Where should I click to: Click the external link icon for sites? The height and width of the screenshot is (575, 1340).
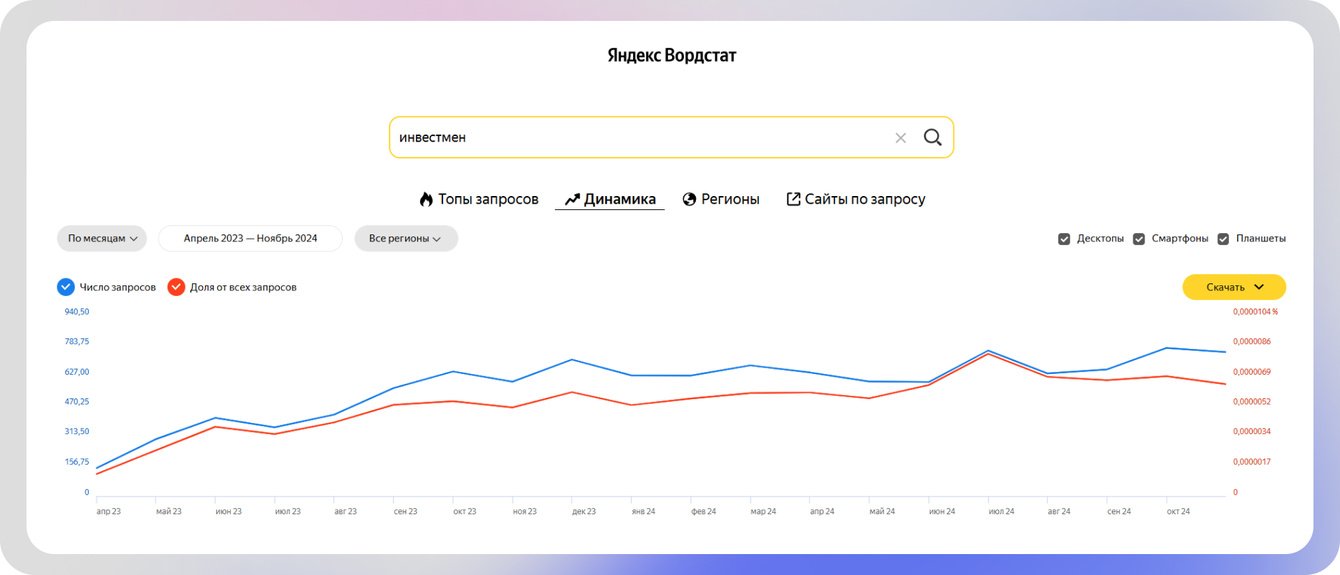(794, 199)
